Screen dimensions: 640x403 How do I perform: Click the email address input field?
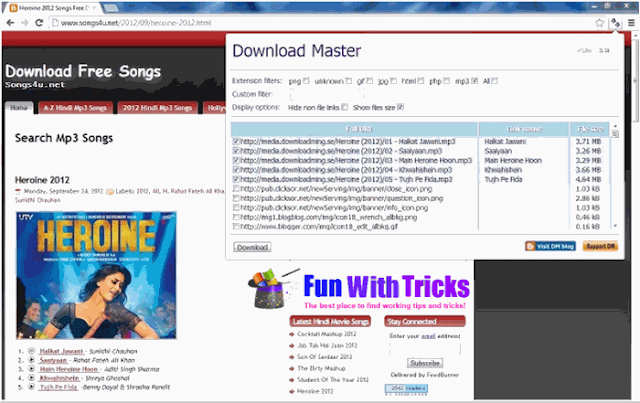point(425,349)
